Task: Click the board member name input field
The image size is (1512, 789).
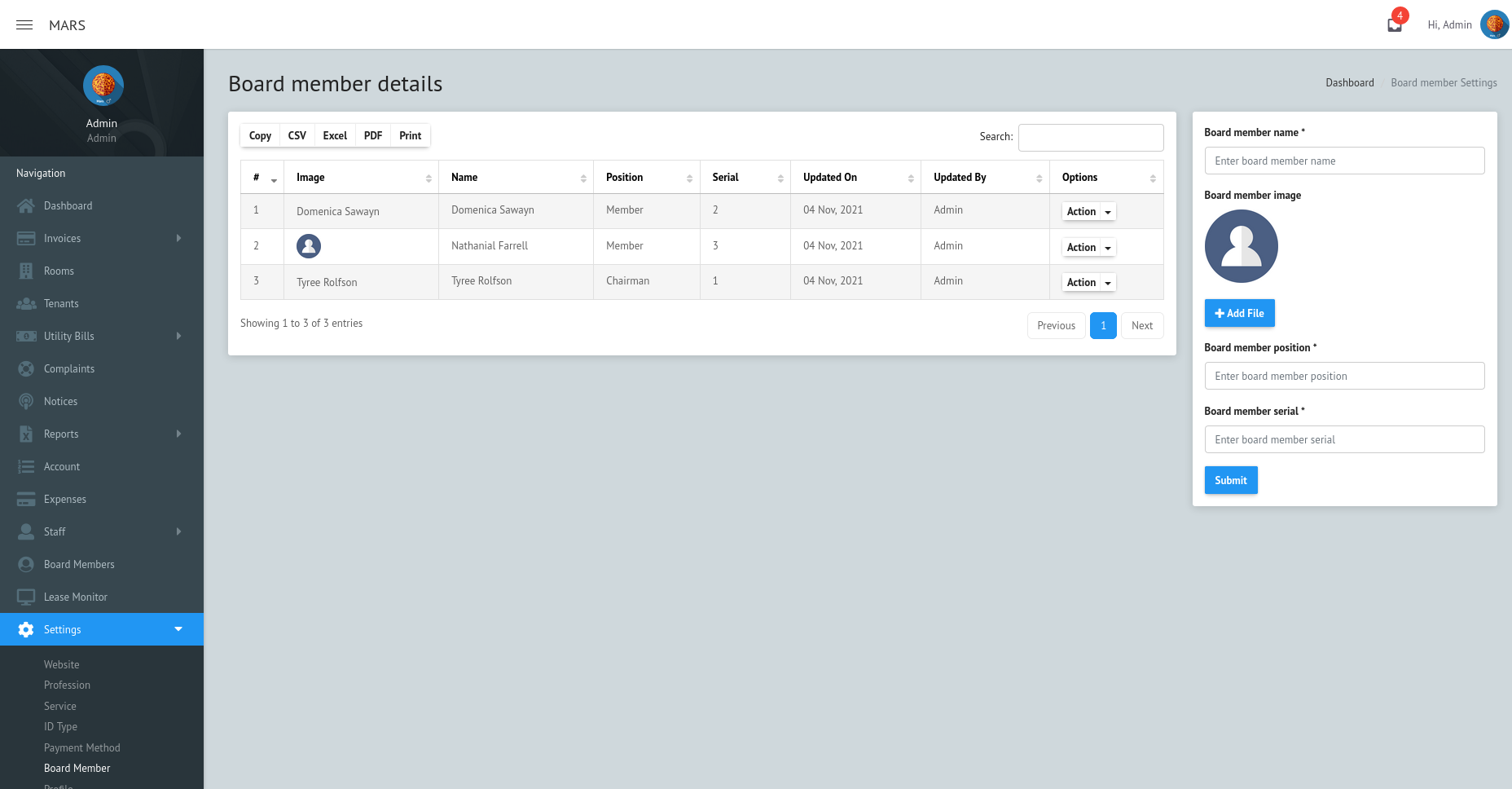Action: point(1344,161)
